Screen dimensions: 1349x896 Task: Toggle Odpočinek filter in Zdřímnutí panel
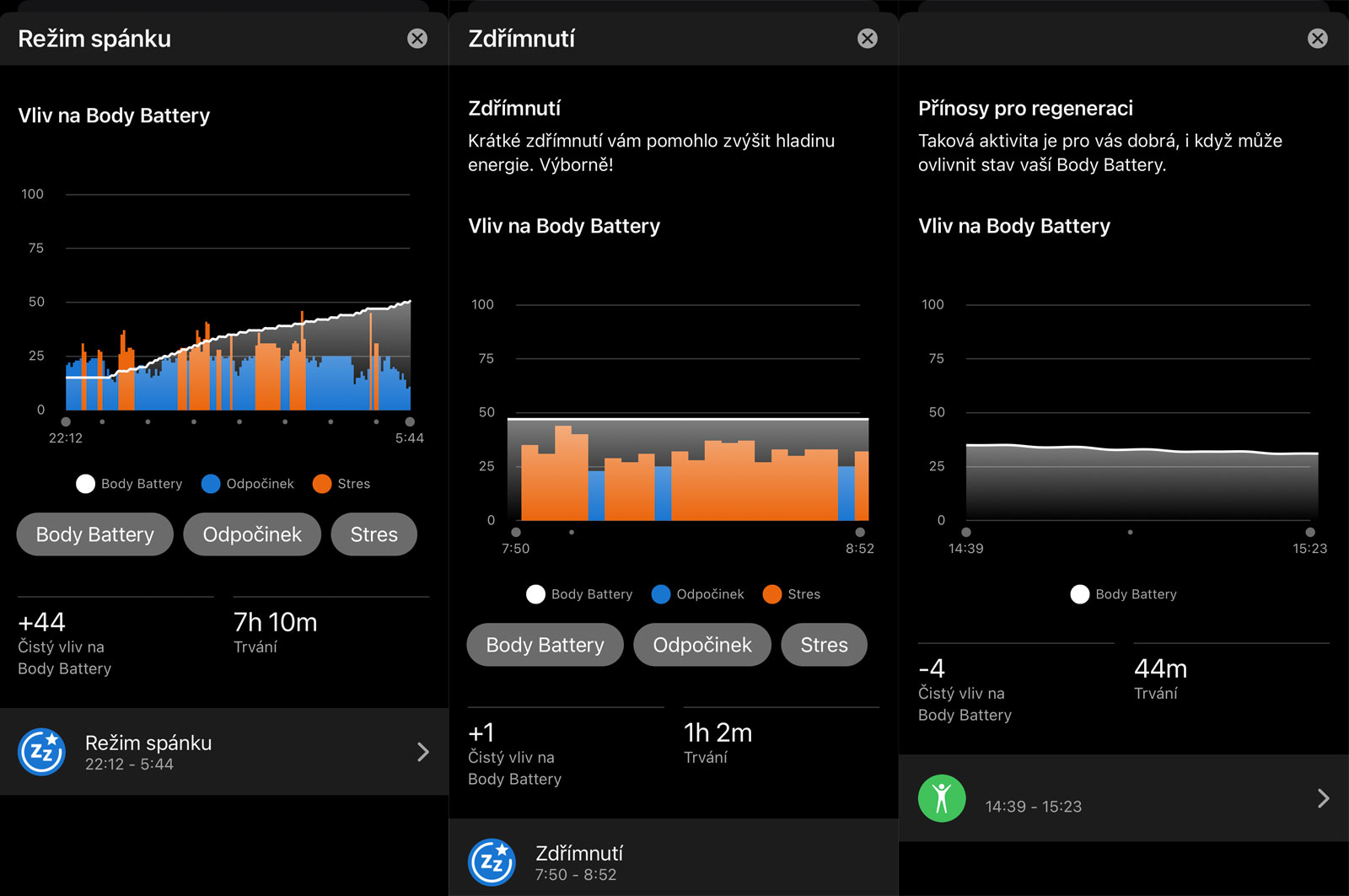click(x=702, y=645)
